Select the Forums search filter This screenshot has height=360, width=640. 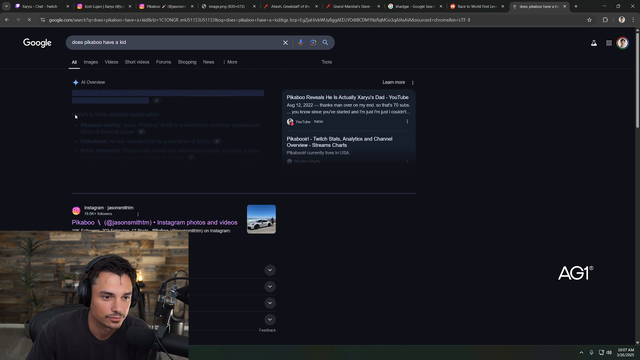[x=163, y=62]
